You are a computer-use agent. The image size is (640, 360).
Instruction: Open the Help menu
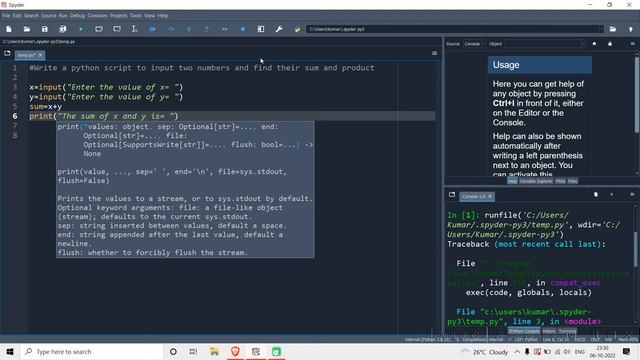pos(163,16)
